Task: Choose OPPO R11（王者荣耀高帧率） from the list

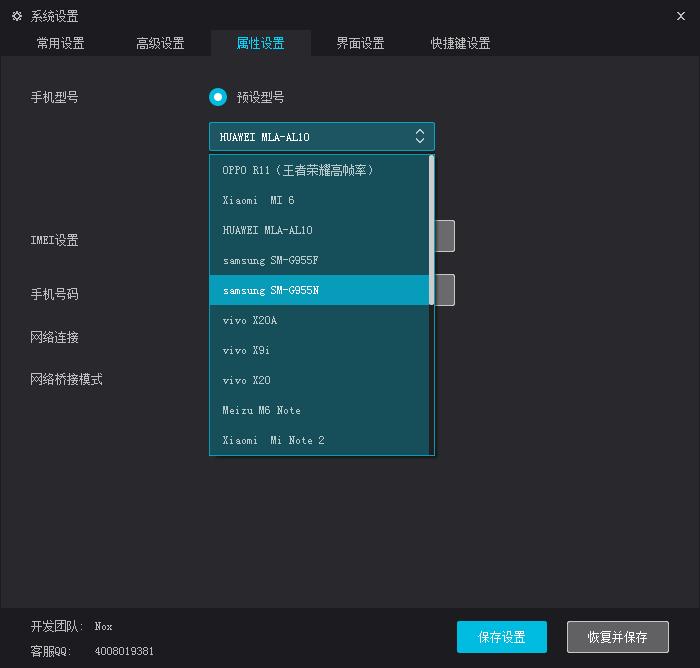Action: pyautogui.click(x=319, y=170)
